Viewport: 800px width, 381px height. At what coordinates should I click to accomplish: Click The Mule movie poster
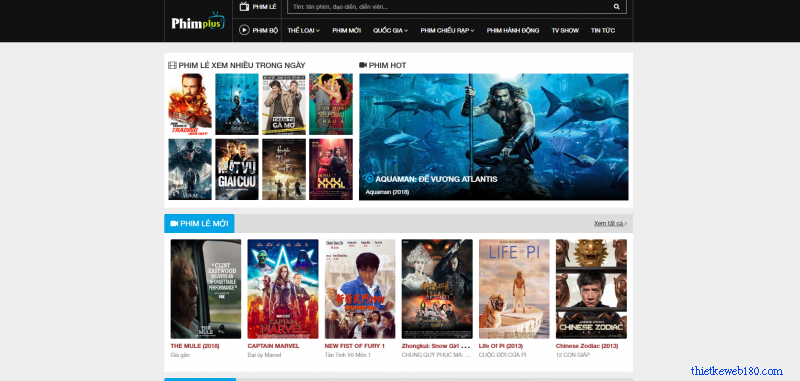point(206,289)
